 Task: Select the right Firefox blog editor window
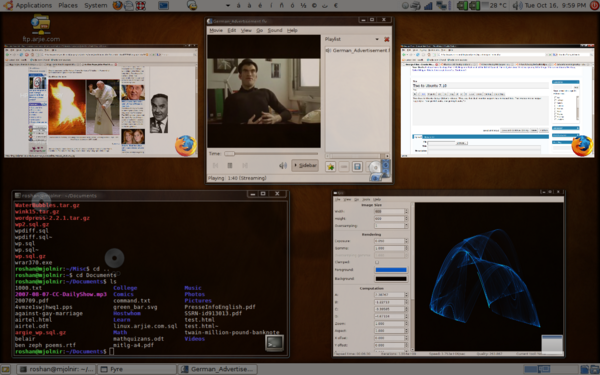(x=497, y=101)
